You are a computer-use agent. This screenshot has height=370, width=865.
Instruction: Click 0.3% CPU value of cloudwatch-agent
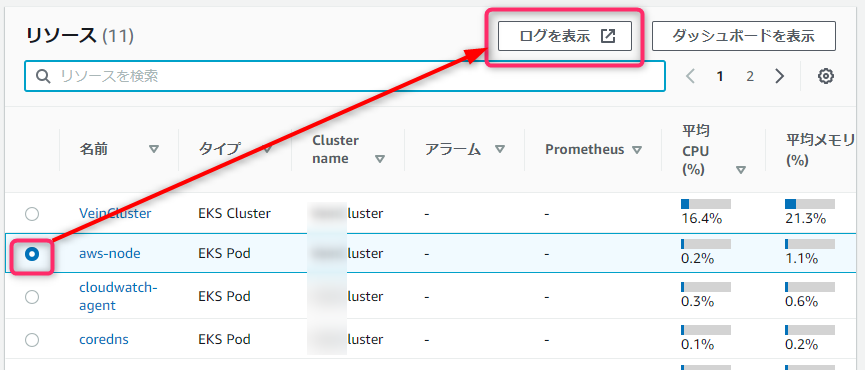point(698,301)
